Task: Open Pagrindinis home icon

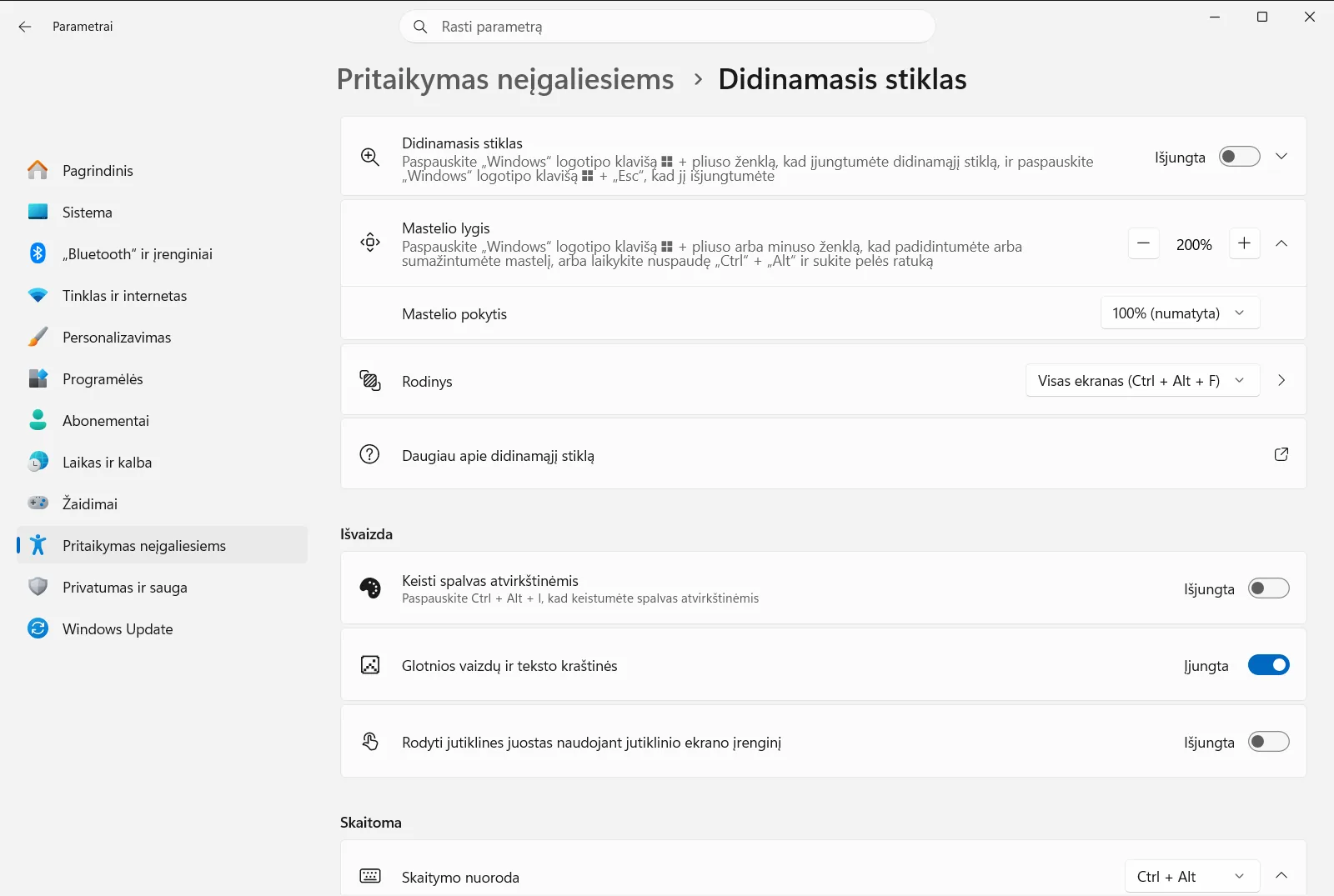Action: (x=38, y=170)
